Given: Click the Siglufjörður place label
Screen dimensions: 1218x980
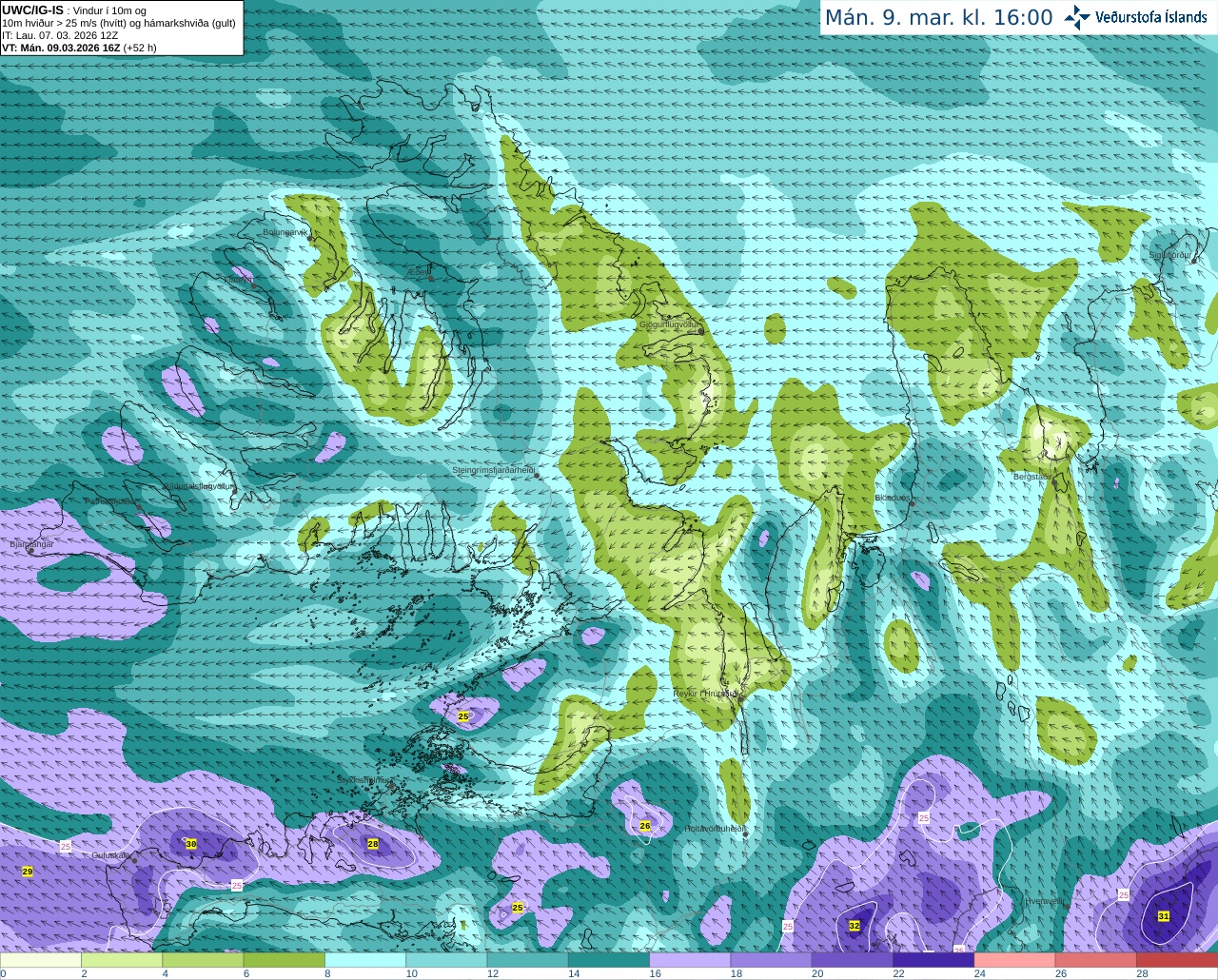Looking at the screenshot, I should coord(1169,255).
